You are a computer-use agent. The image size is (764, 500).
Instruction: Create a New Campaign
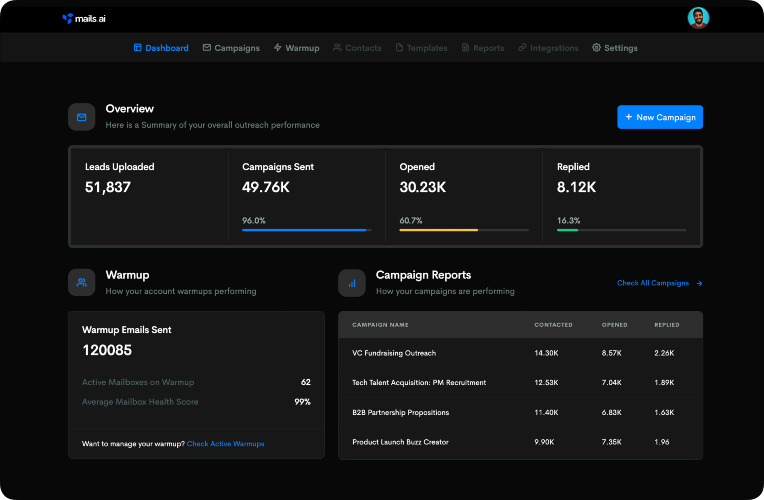click(660, 117)
